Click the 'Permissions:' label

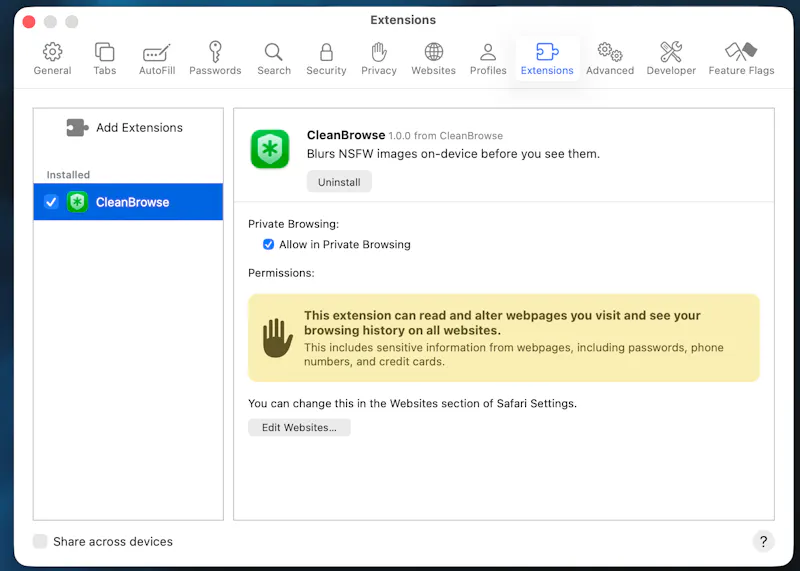tap(281, 273)
